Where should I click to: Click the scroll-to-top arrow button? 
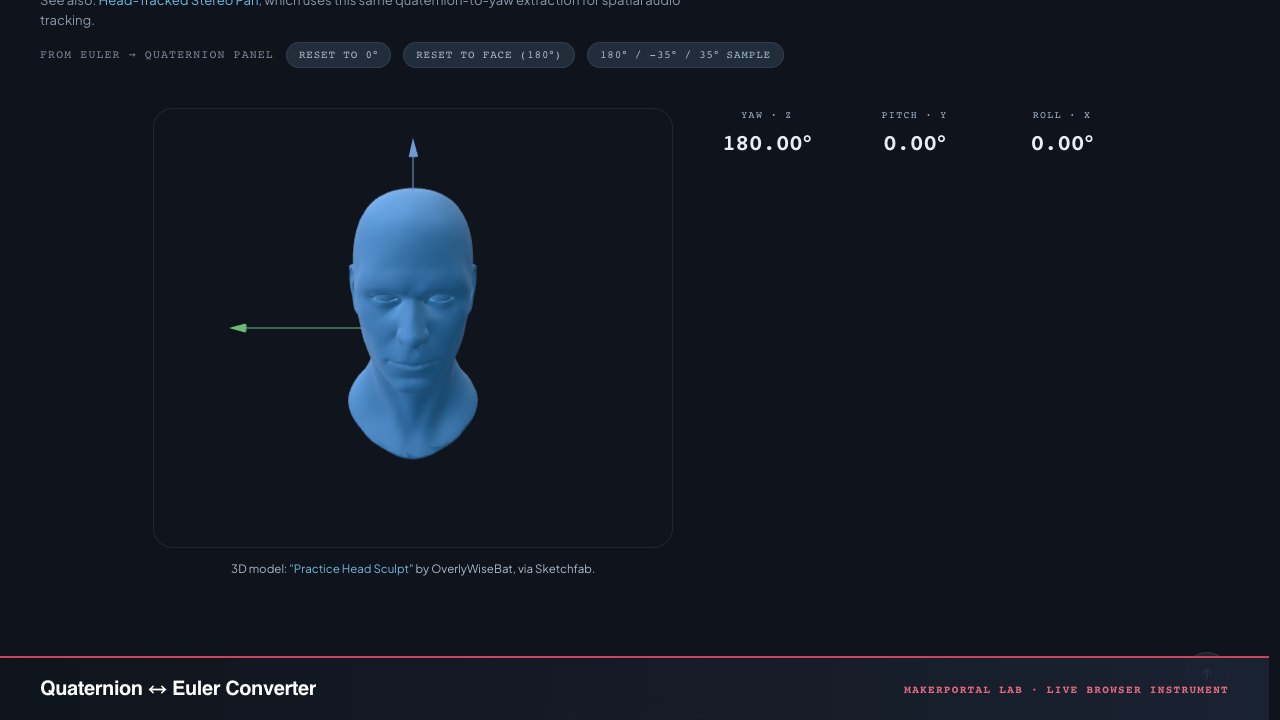pos(1207,672)
